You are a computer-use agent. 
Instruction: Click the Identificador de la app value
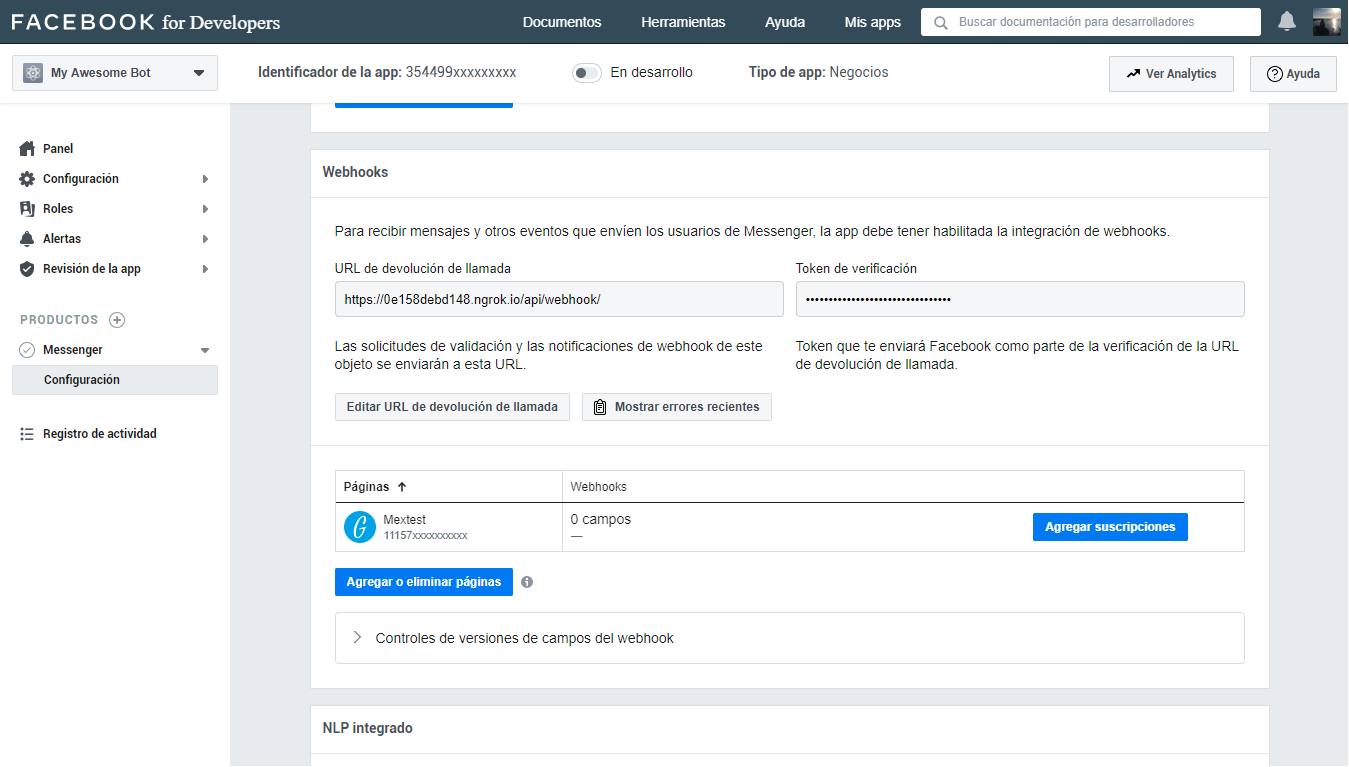tap(461, 72)
